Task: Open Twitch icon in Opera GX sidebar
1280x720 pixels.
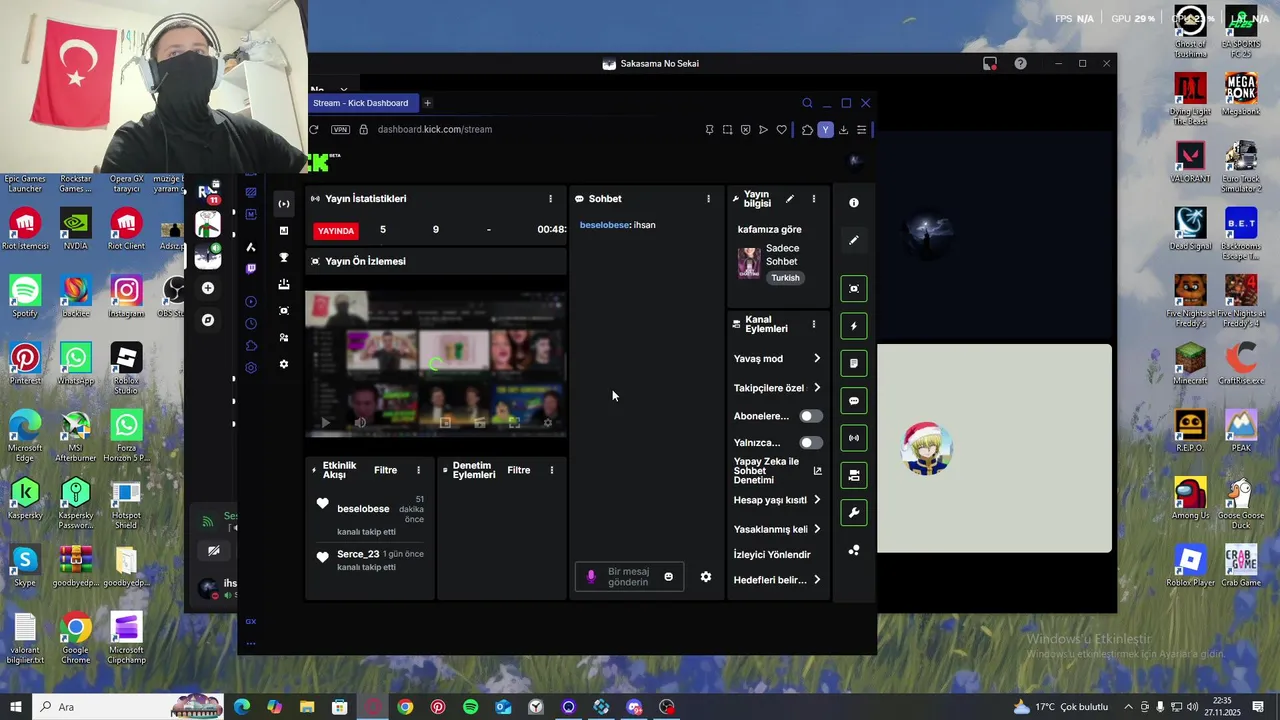Action: point(251,269)
